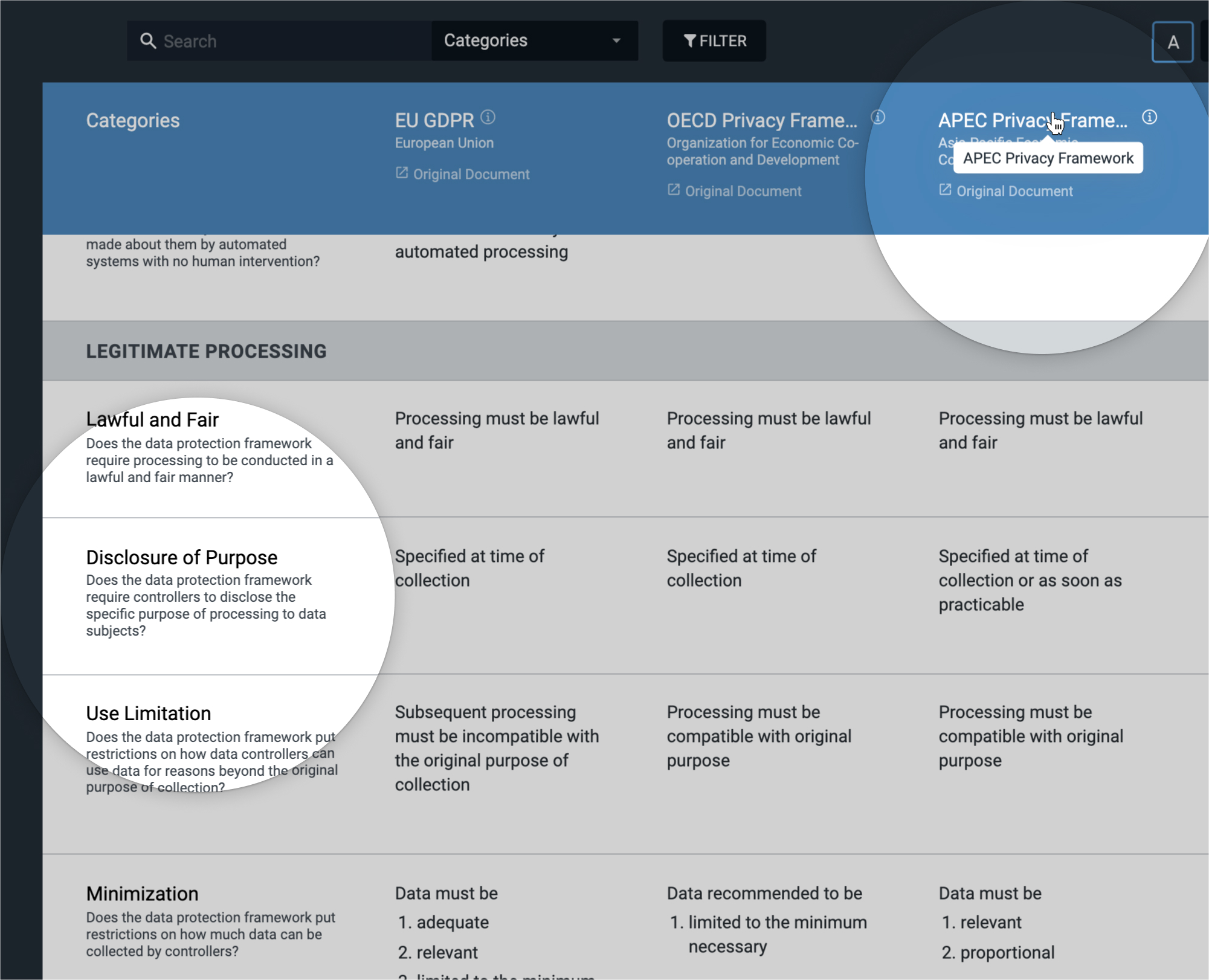Click the EU GDPR info icon
This screenshot has height=980, width=1209.
point(489,118)
